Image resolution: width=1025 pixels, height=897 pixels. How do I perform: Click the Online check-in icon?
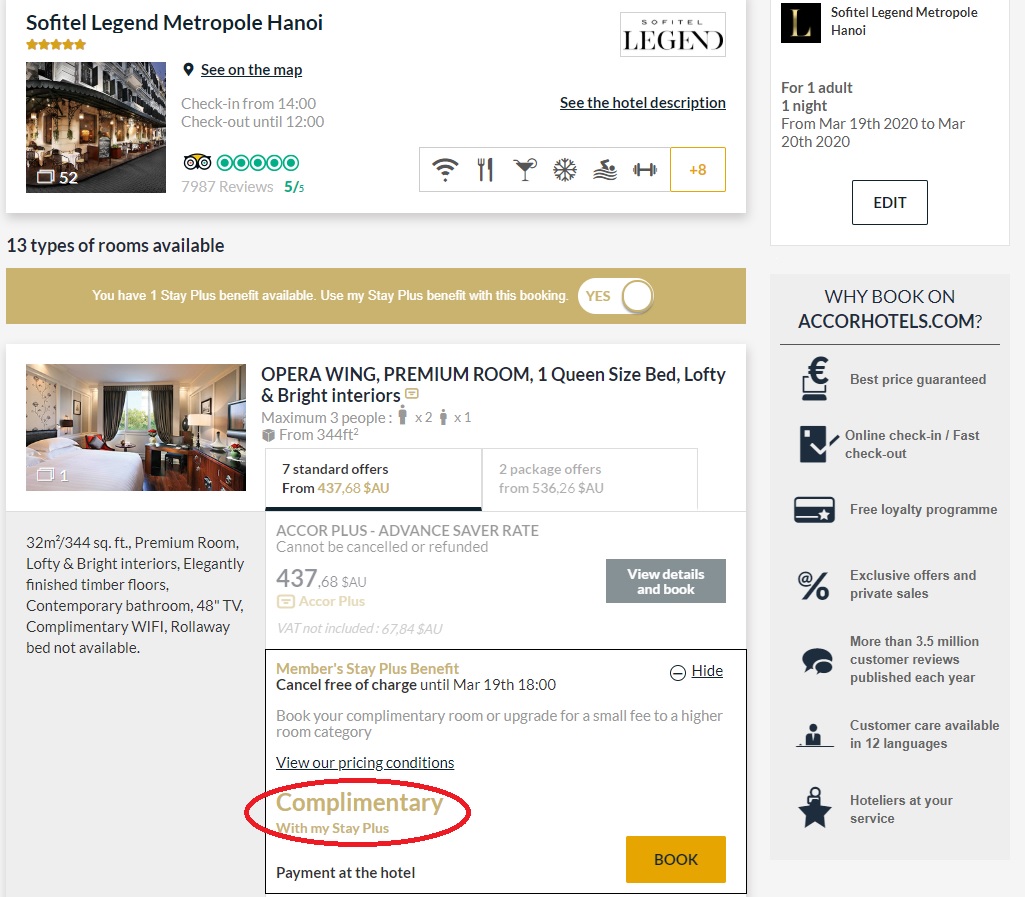tap(818, 444)
